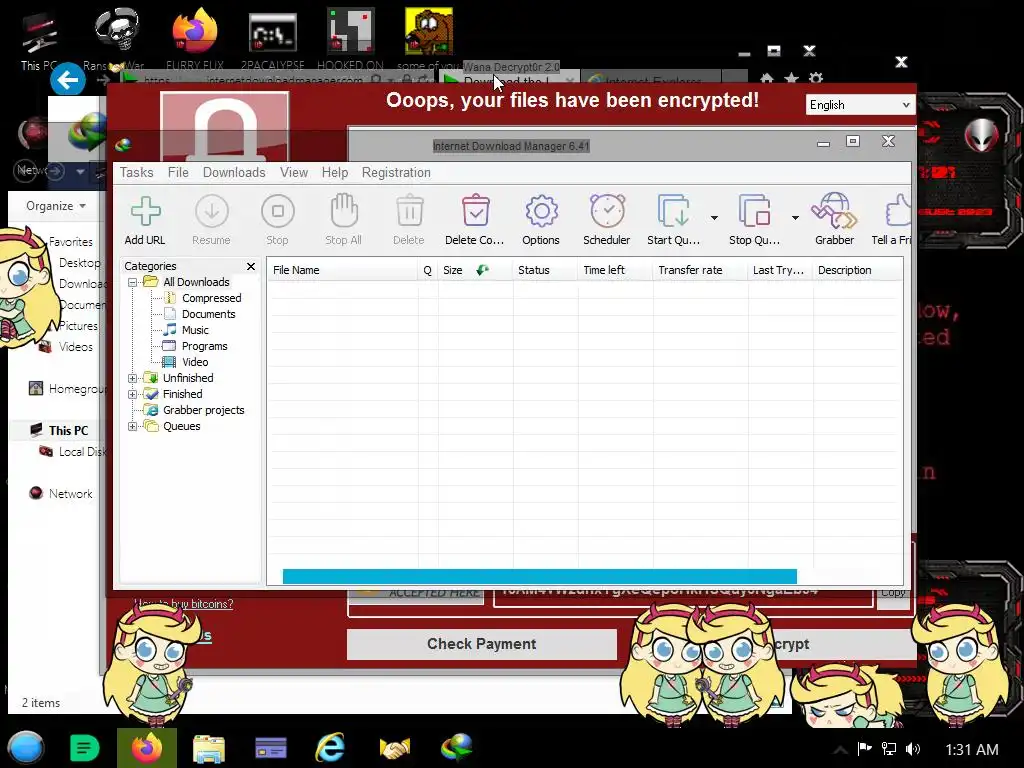Click the How to buy bitcoins link

click(x=184, y=604)
